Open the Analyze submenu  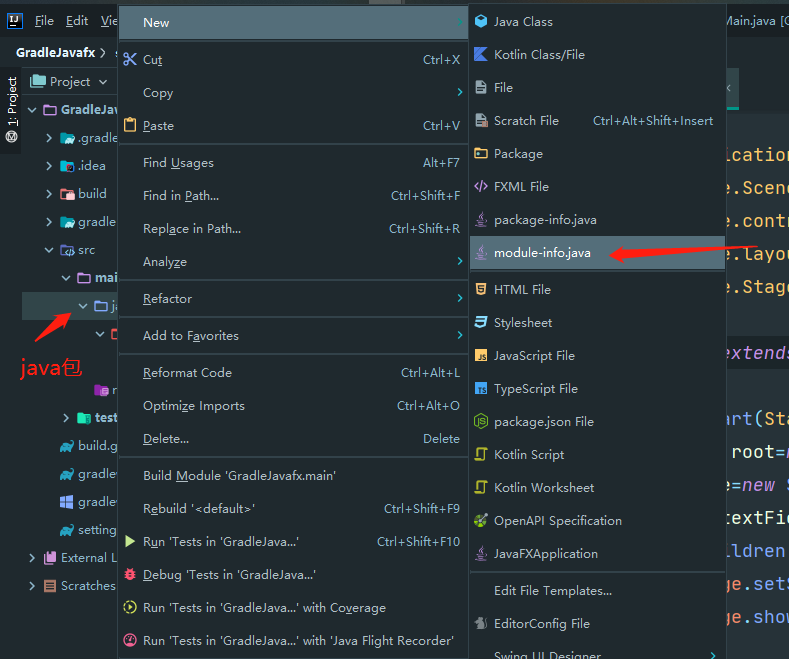(293, 262)
